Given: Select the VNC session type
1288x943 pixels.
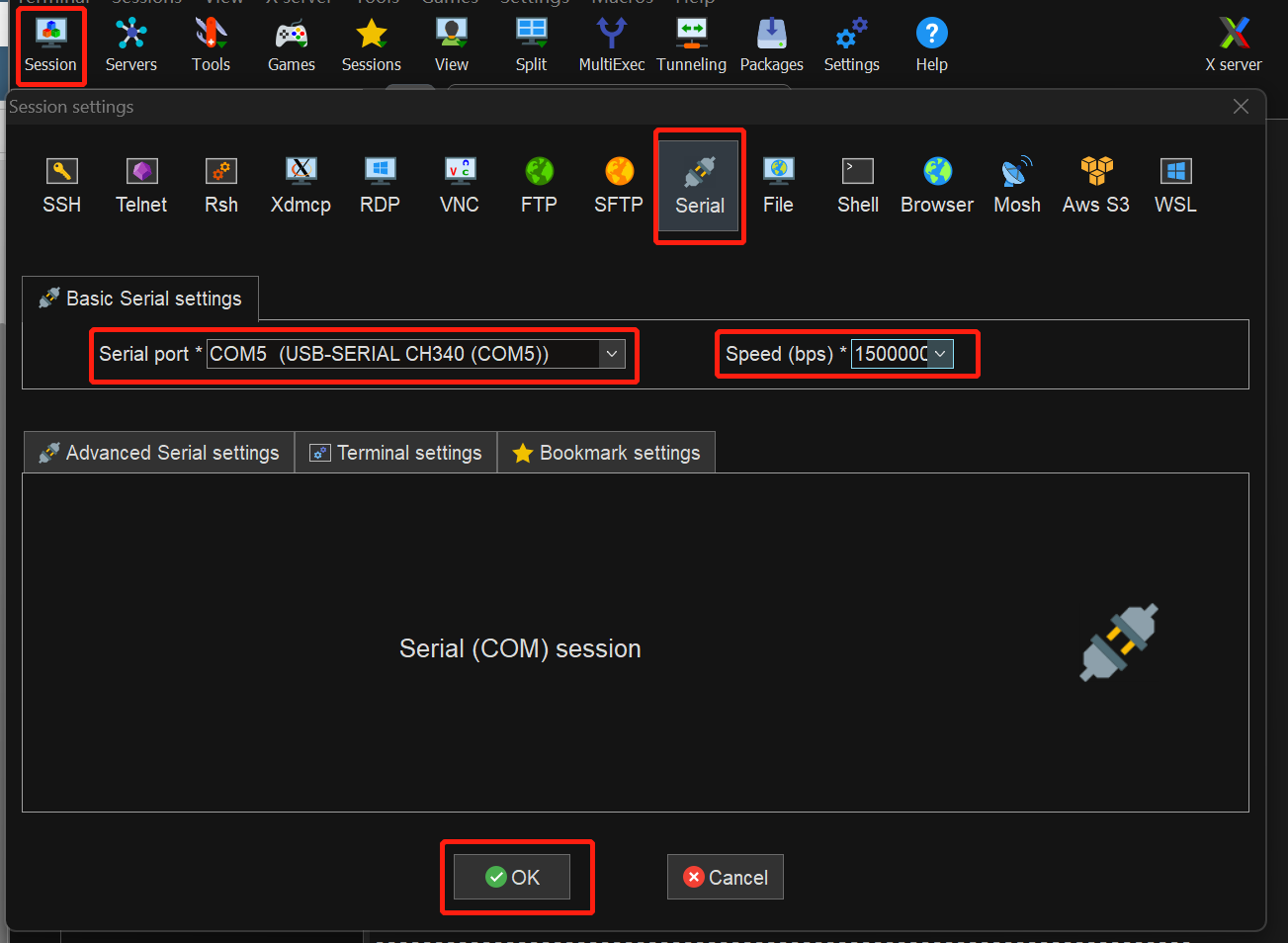Looking at the screenshot, I should tap(460, 186).
